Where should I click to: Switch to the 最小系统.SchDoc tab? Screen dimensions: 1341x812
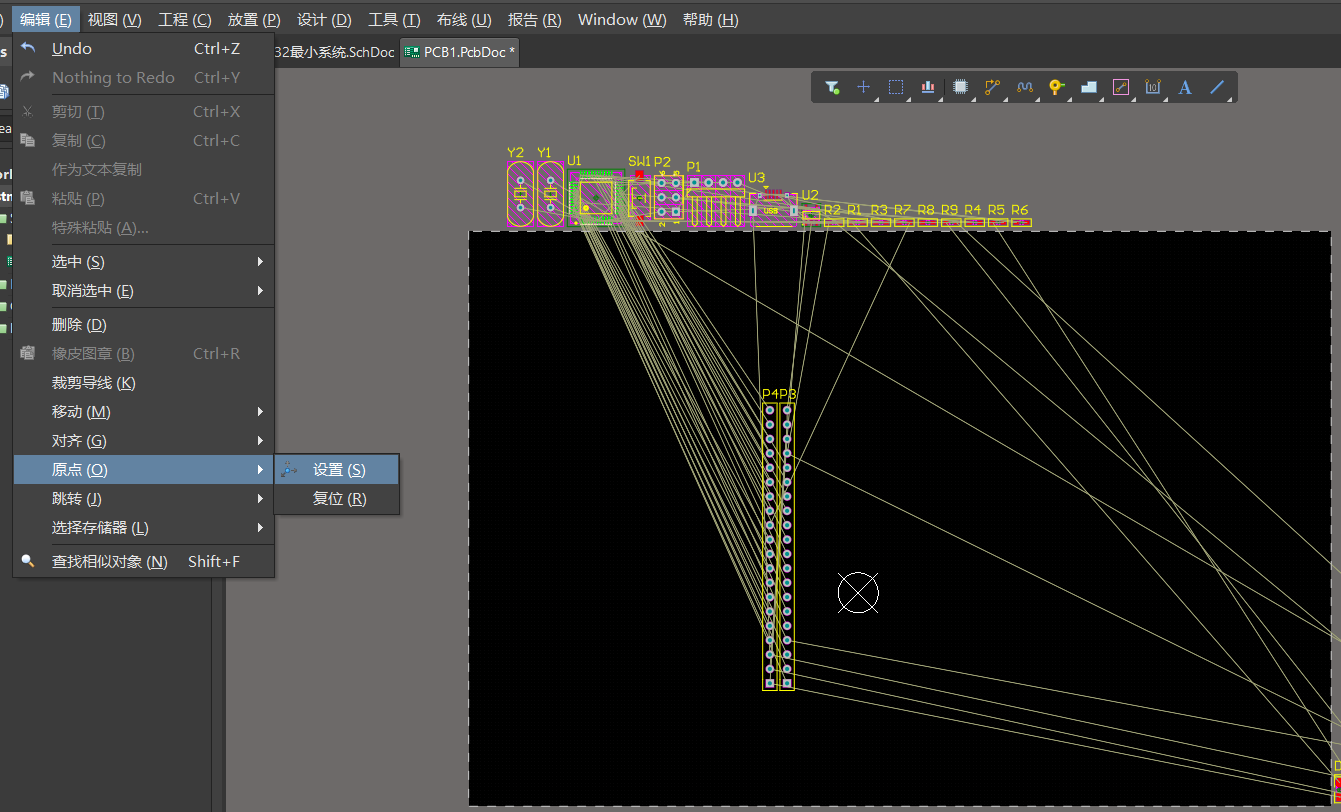click(x=335, y=52)
